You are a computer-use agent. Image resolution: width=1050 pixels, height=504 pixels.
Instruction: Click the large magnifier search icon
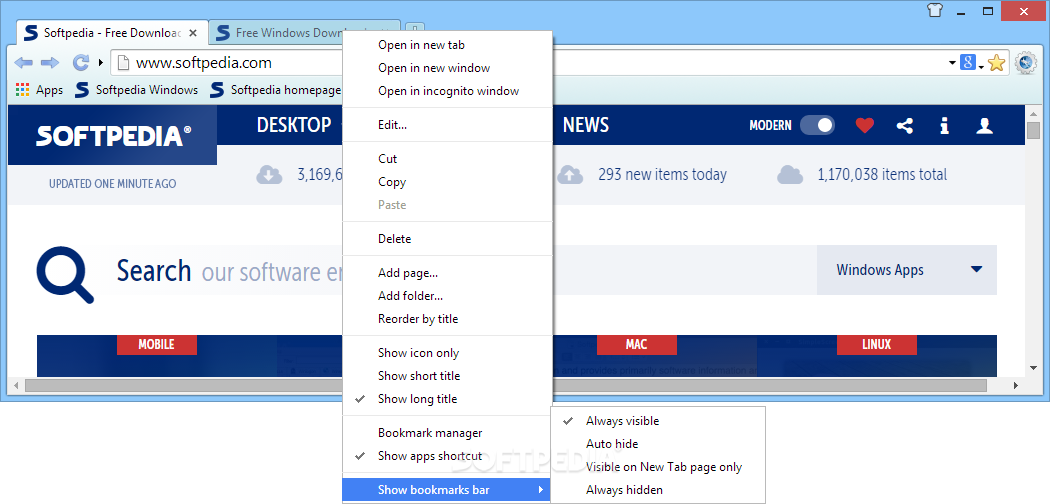tap(65, 275)
